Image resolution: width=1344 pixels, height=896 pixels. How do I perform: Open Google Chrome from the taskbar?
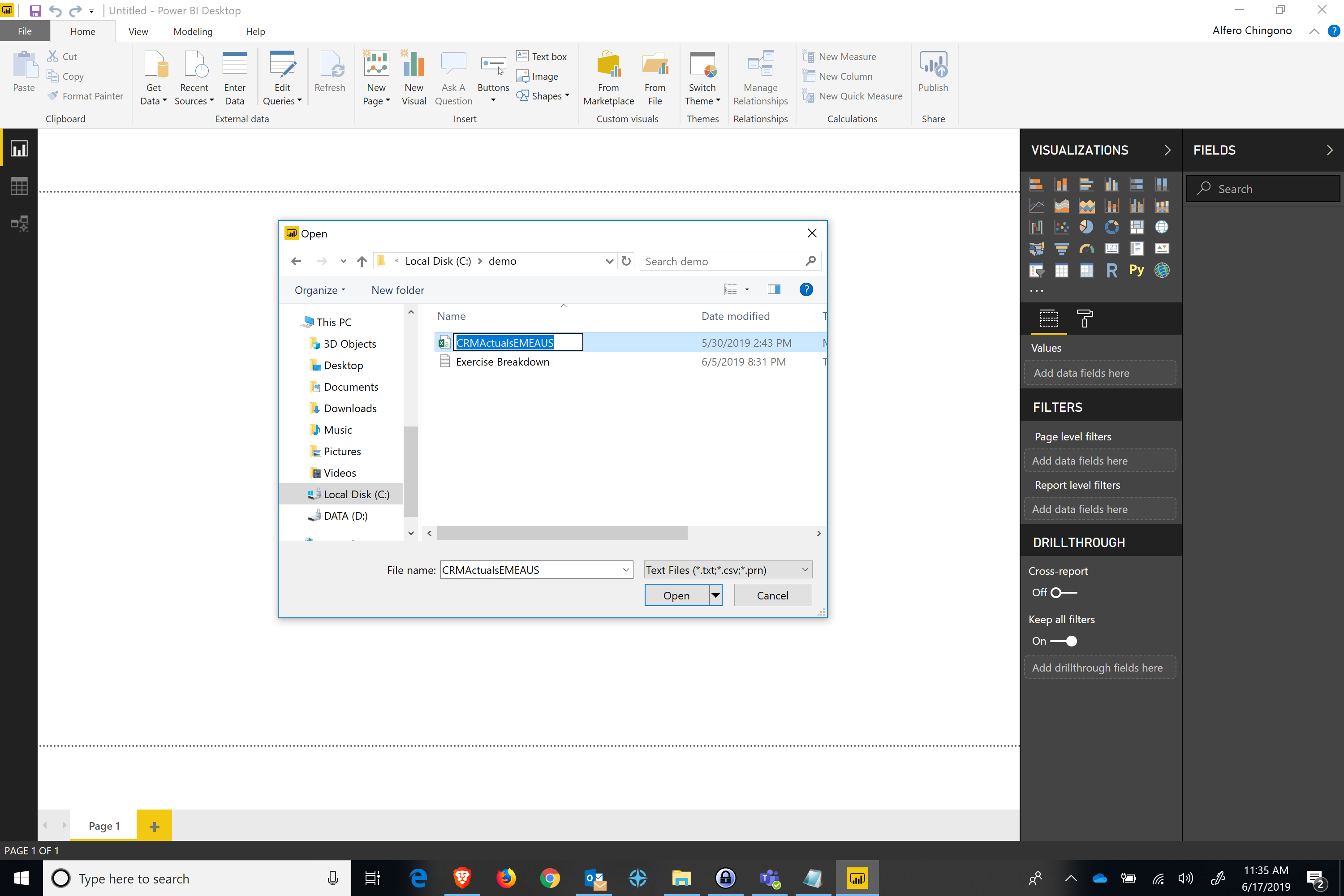(x=550, y=878)
